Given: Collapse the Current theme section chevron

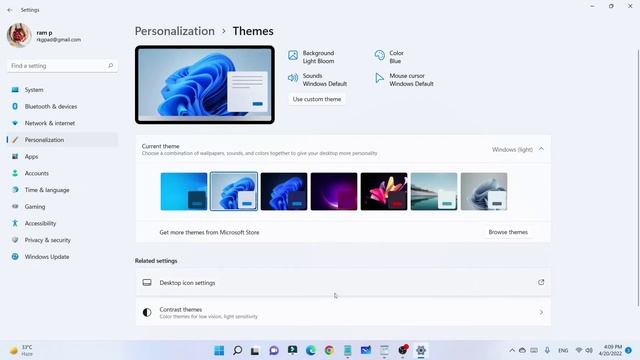Looking at the screenshot, I should pos(542,149).
